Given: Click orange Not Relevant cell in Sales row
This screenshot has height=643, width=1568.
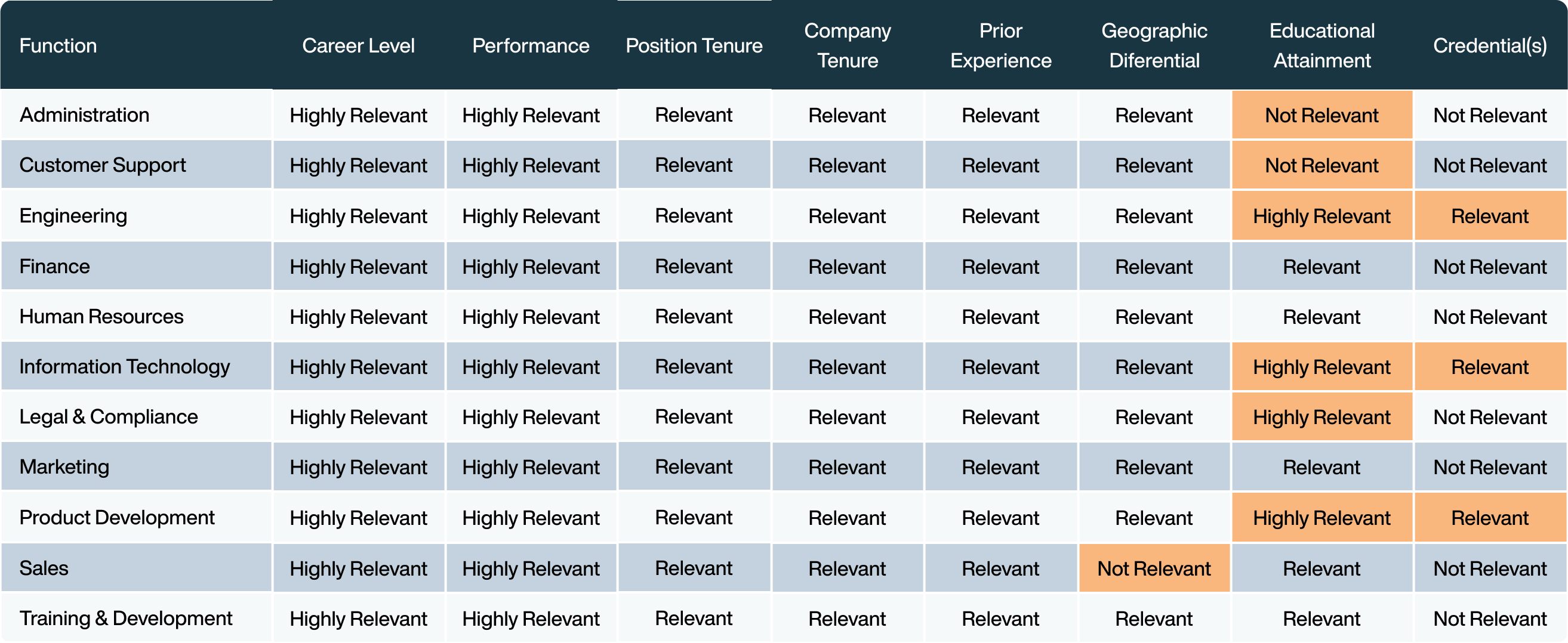Looking at the screenshot, I should point(1154,568).
